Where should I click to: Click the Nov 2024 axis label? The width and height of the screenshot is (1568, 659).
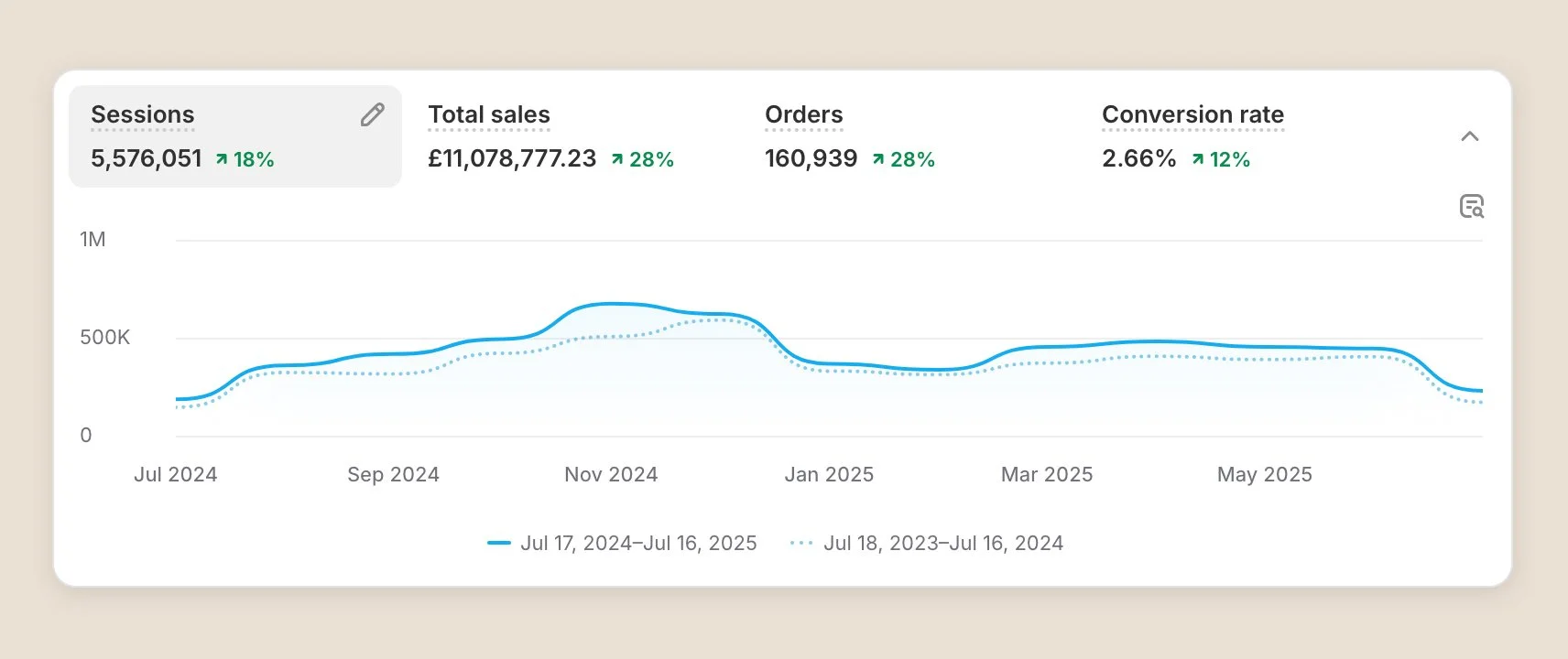point(611,474)
